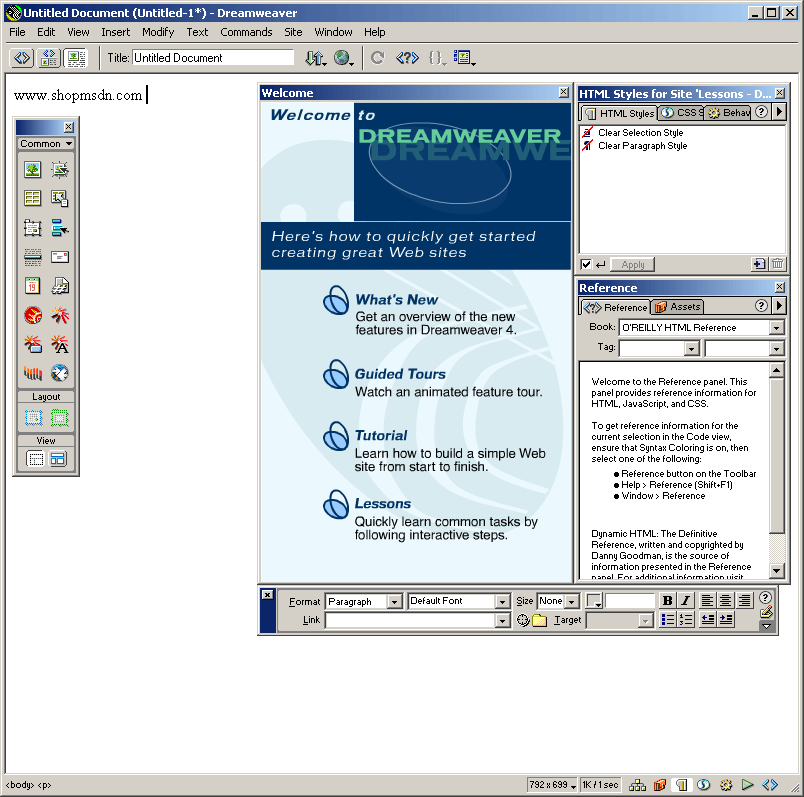
Task: Select the Draw Layer object
Action: tap(32, 228)
